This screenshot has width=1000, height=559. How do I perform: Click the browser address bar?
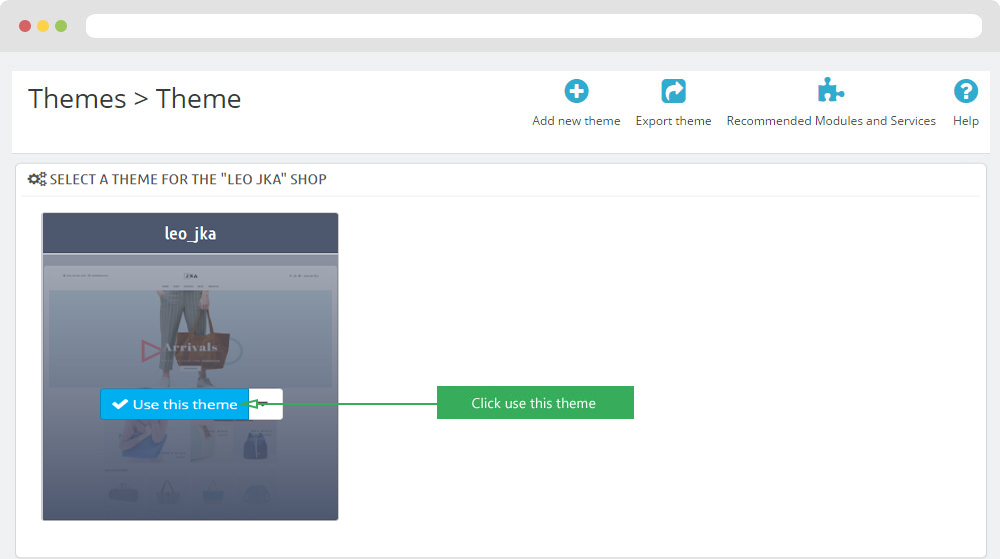point(534,26)
